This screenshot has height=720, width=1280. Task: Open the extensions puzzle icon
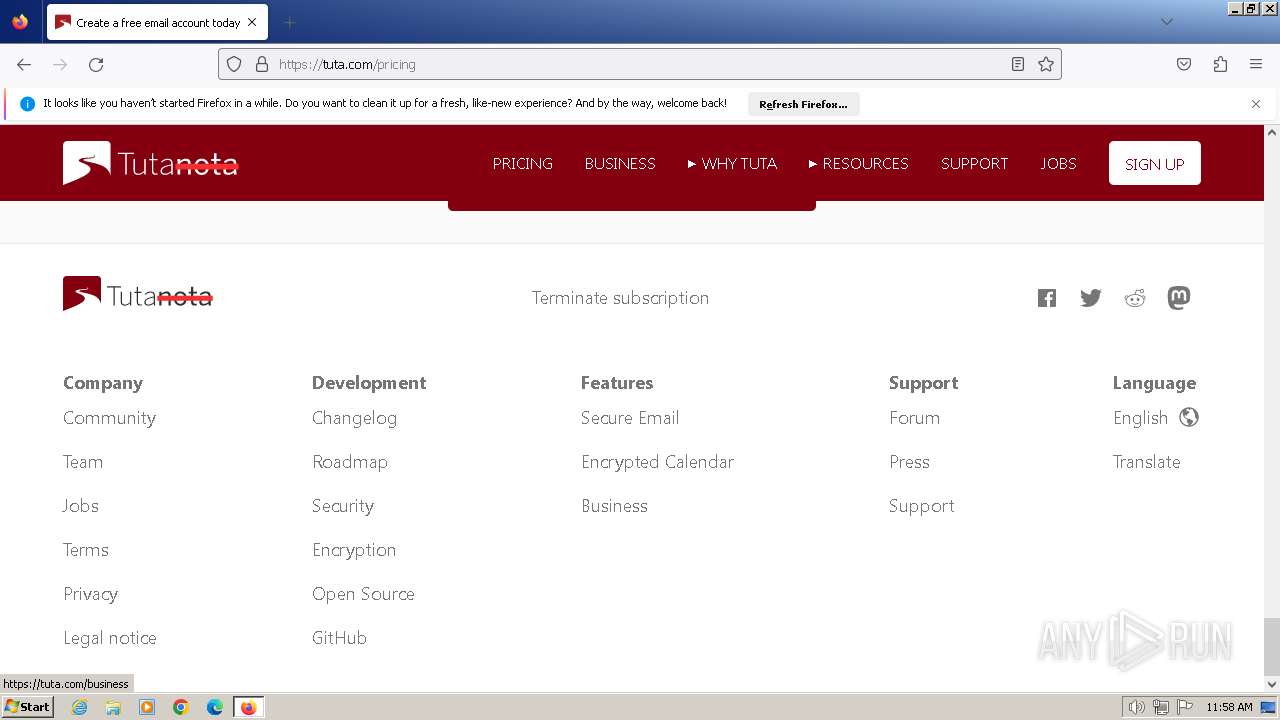[1220, 64]
